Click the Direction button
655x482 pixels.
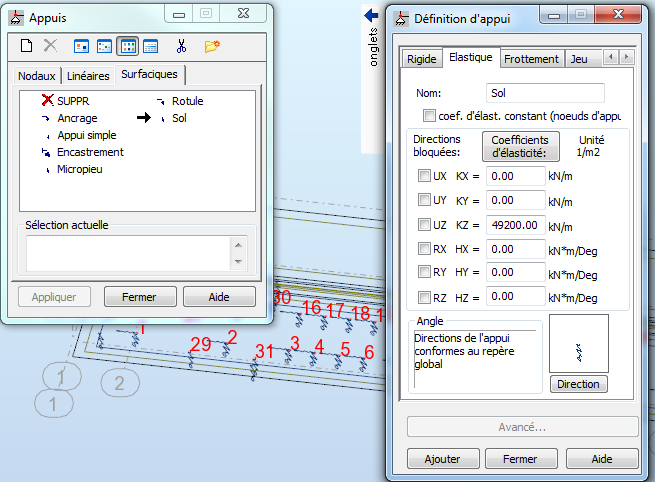(578, 384)
